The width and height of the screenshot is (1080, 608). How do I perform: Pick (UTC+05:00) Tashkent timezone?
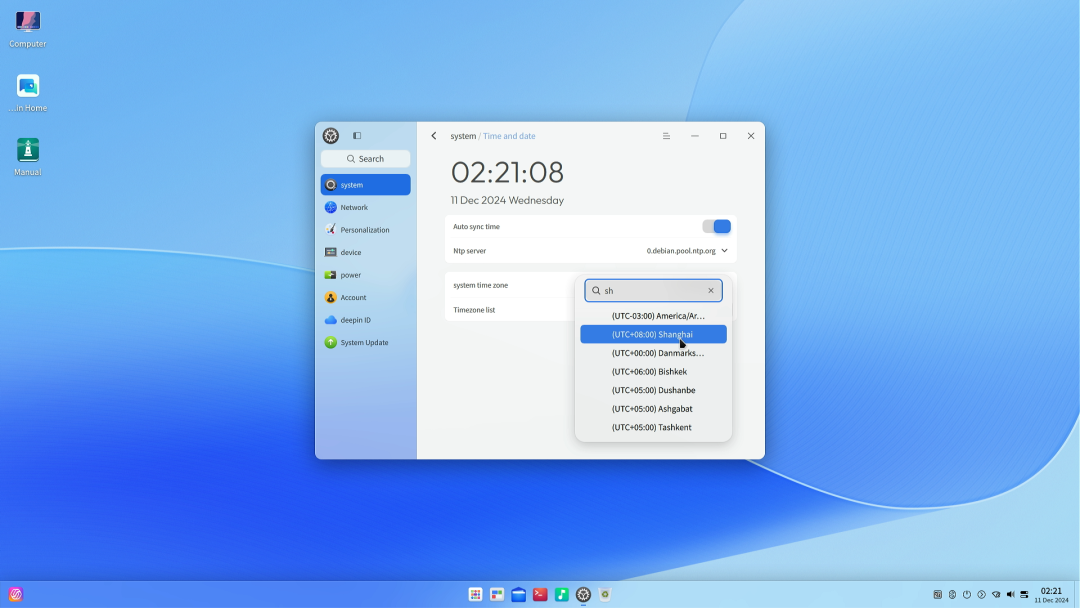(654, 427)
